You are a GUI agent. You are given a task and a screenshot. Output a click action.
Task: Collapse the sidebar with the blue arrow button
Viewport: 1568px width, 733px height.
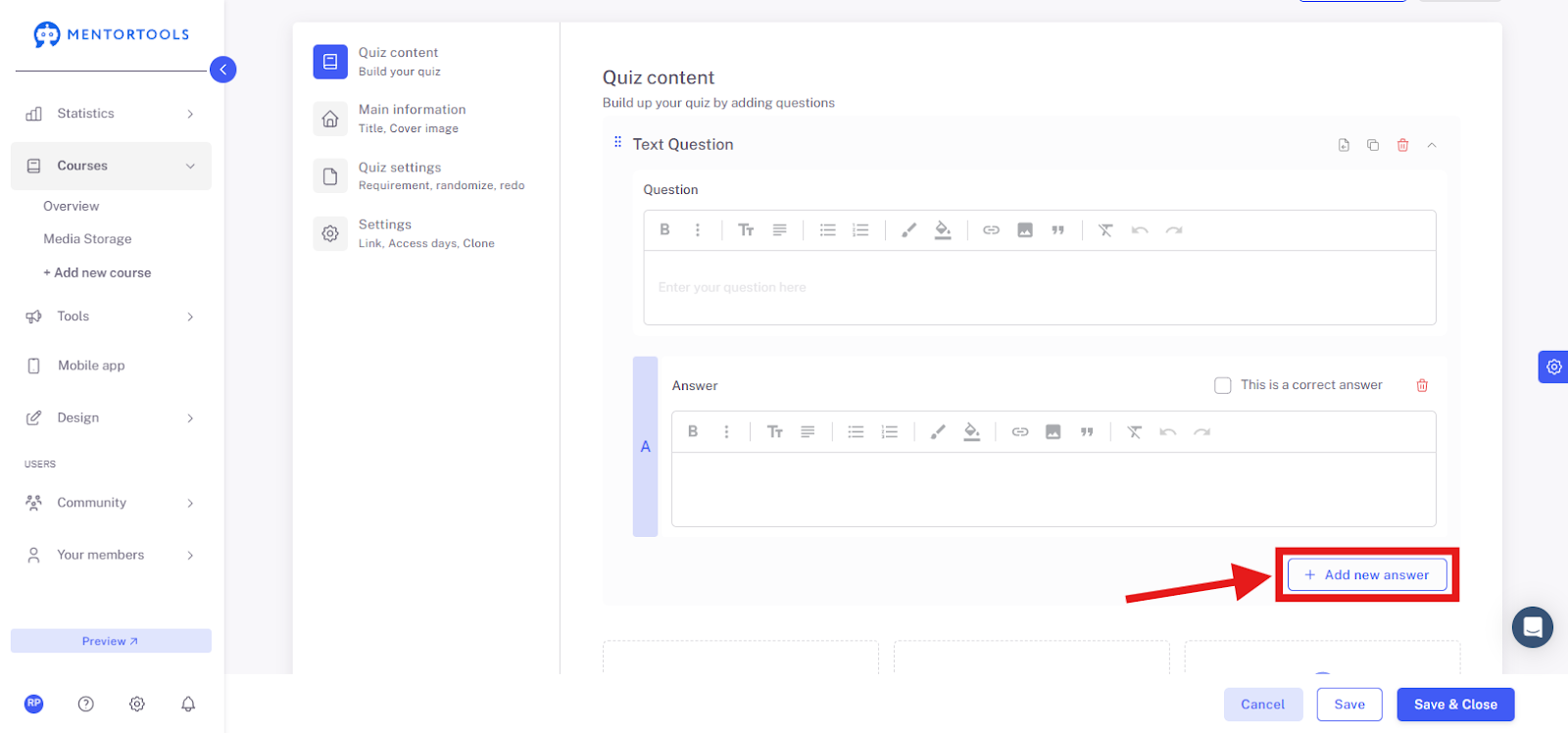tap(223, 70)
